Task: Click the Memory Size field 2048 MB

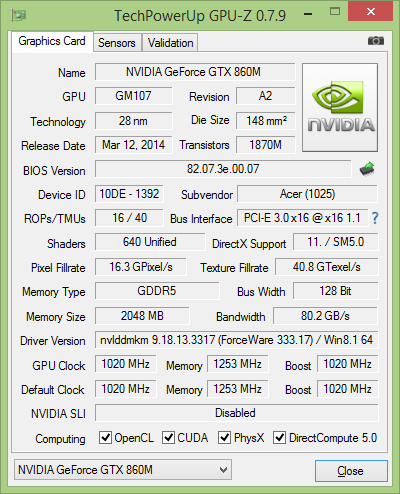Action: pyautogui.click(x=142, y=316)
